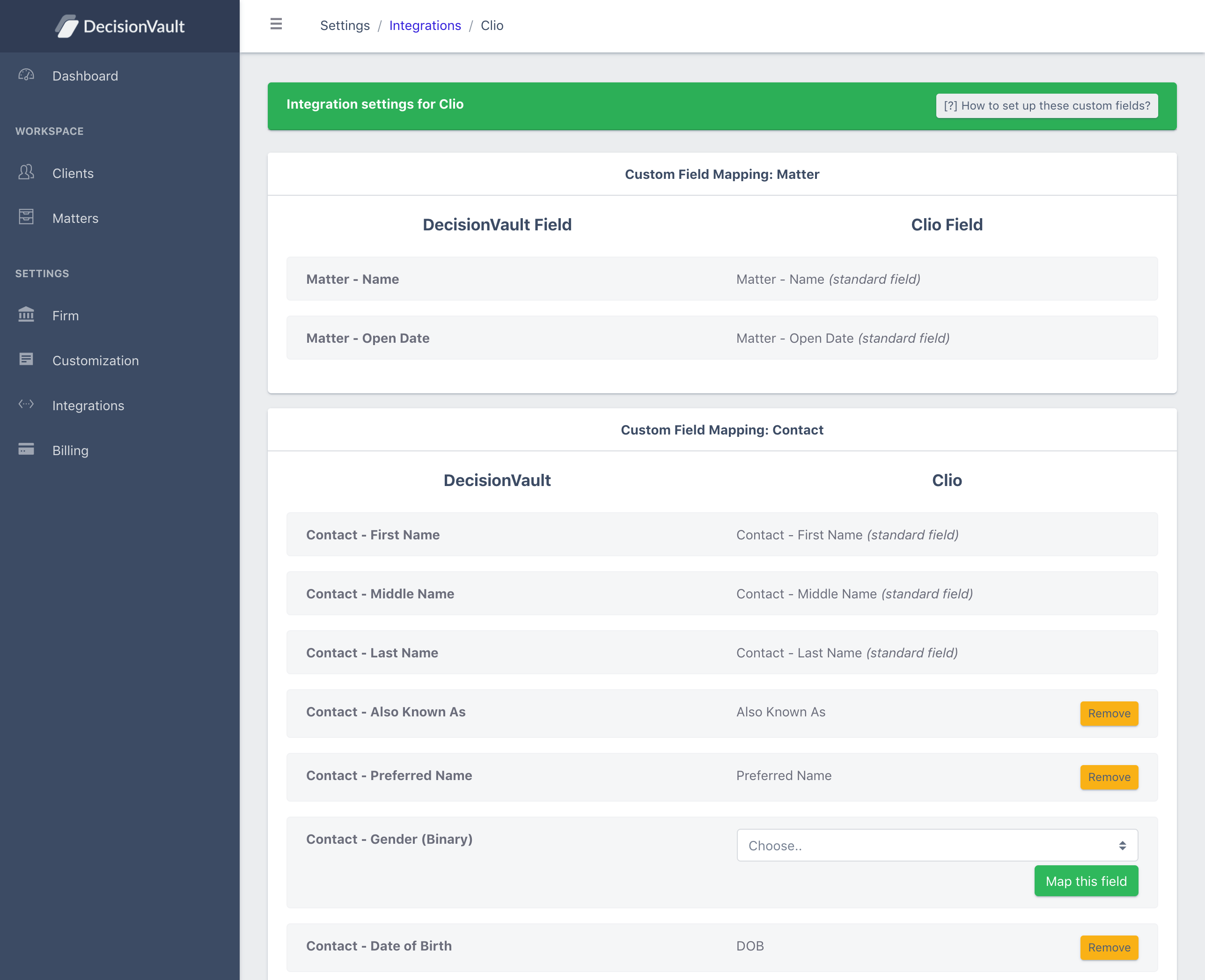Click the Billing credit card icon
The height and width of the screenshot is (980, 1205).
(x=26, y=449)
